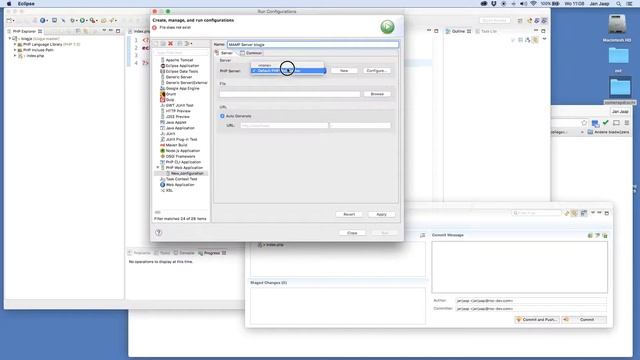Screen dimensions: 640x360
Task: Select Apache Tomcat configuration type
Action: 179,60
